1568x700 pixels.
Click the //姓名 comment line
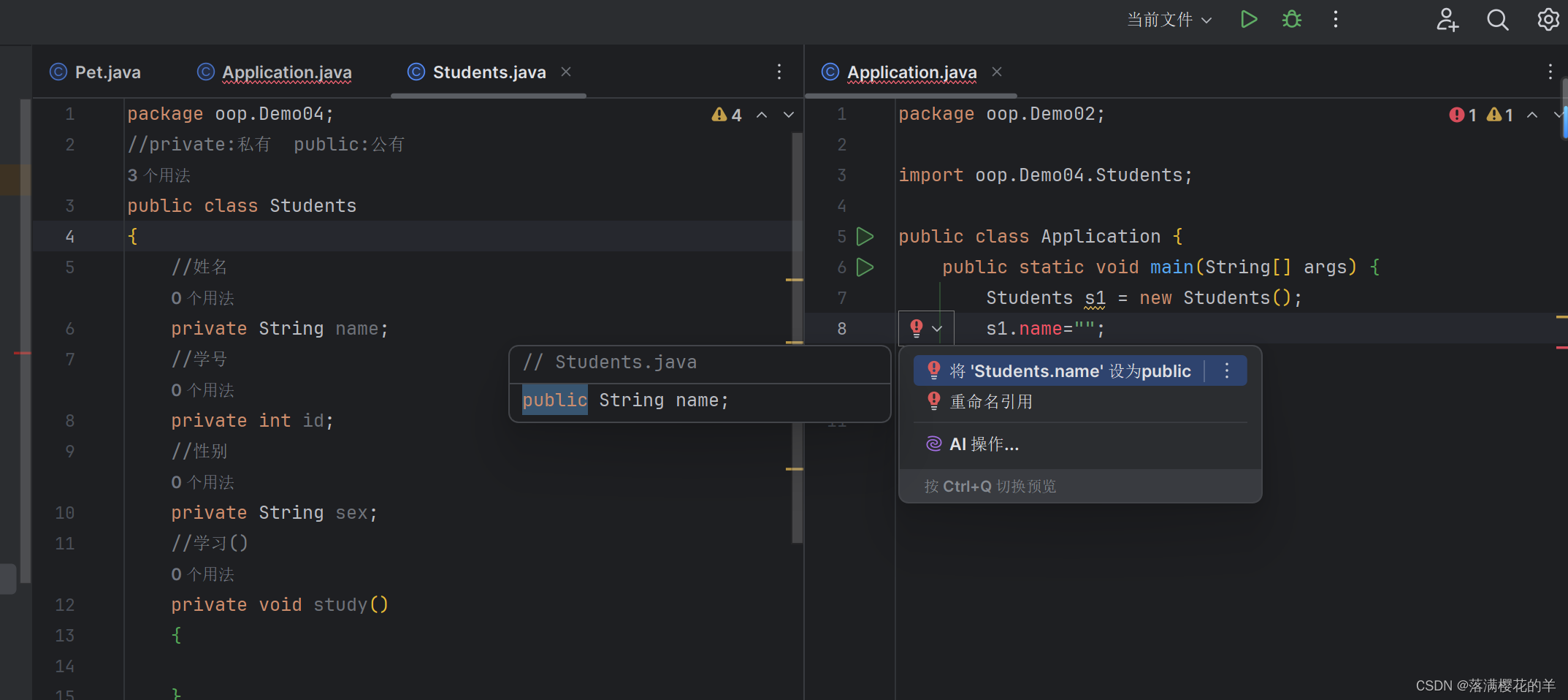click(199, 267)
